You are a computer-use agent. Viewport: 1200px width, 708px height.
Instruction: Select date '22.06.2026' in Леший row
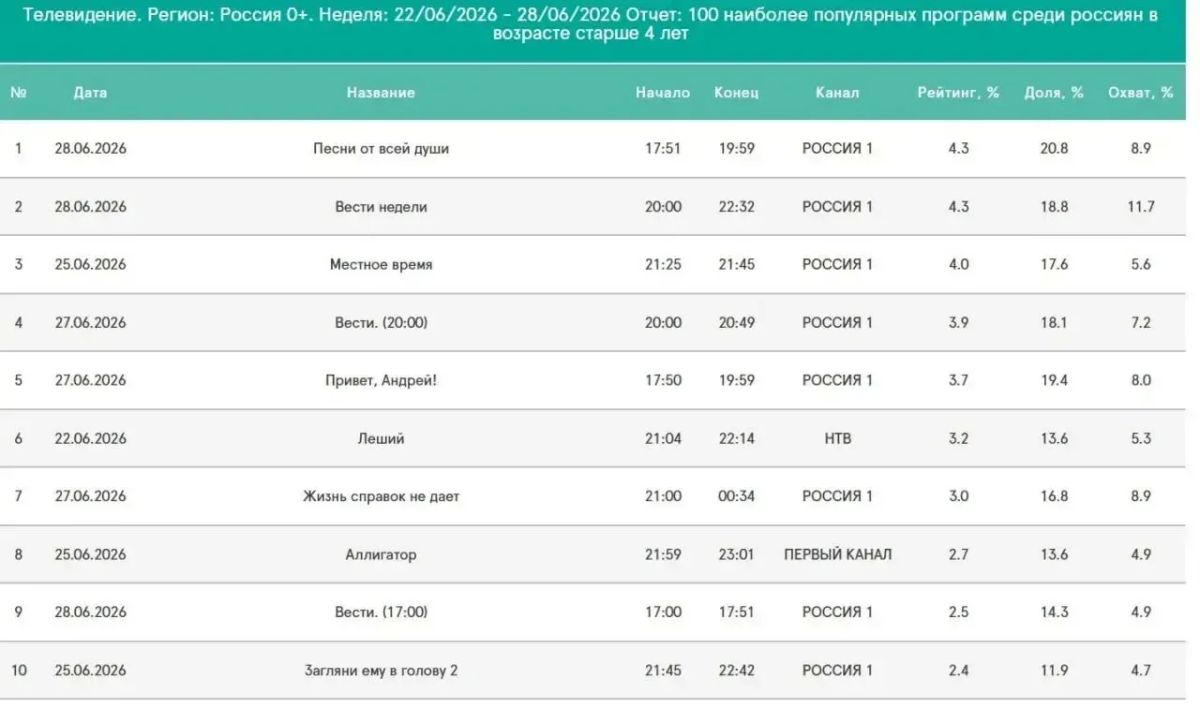(90, 438)
